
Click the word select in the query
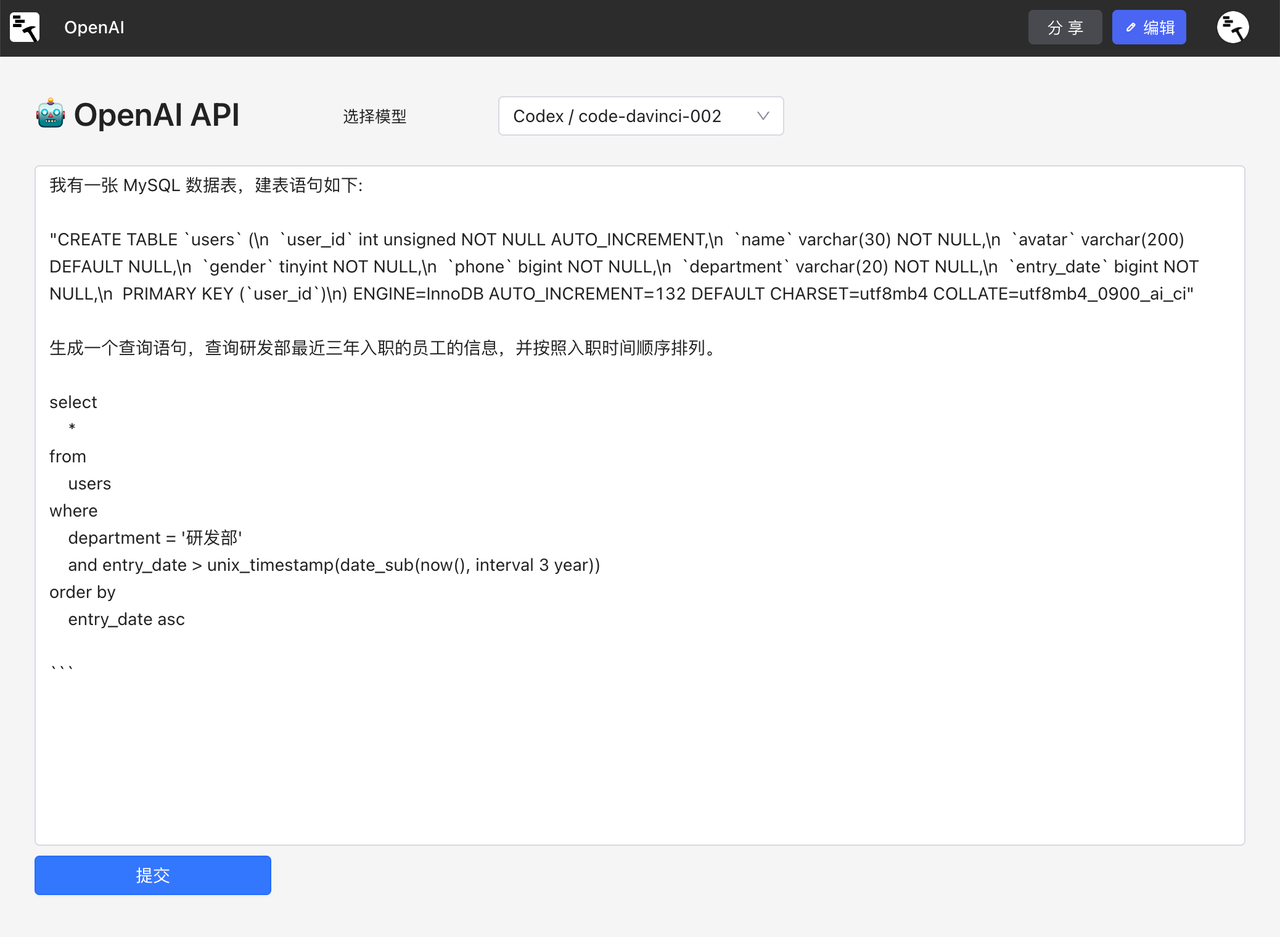click(x=73, y=402)
